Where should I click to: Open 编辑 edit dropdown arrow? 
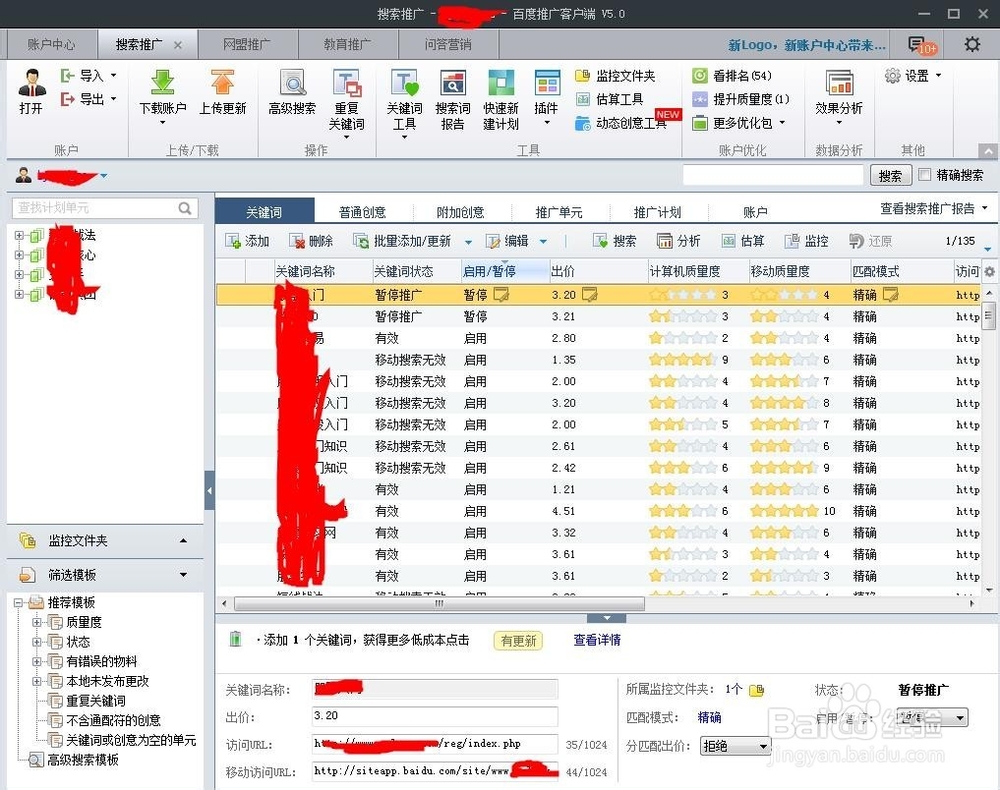543,242
